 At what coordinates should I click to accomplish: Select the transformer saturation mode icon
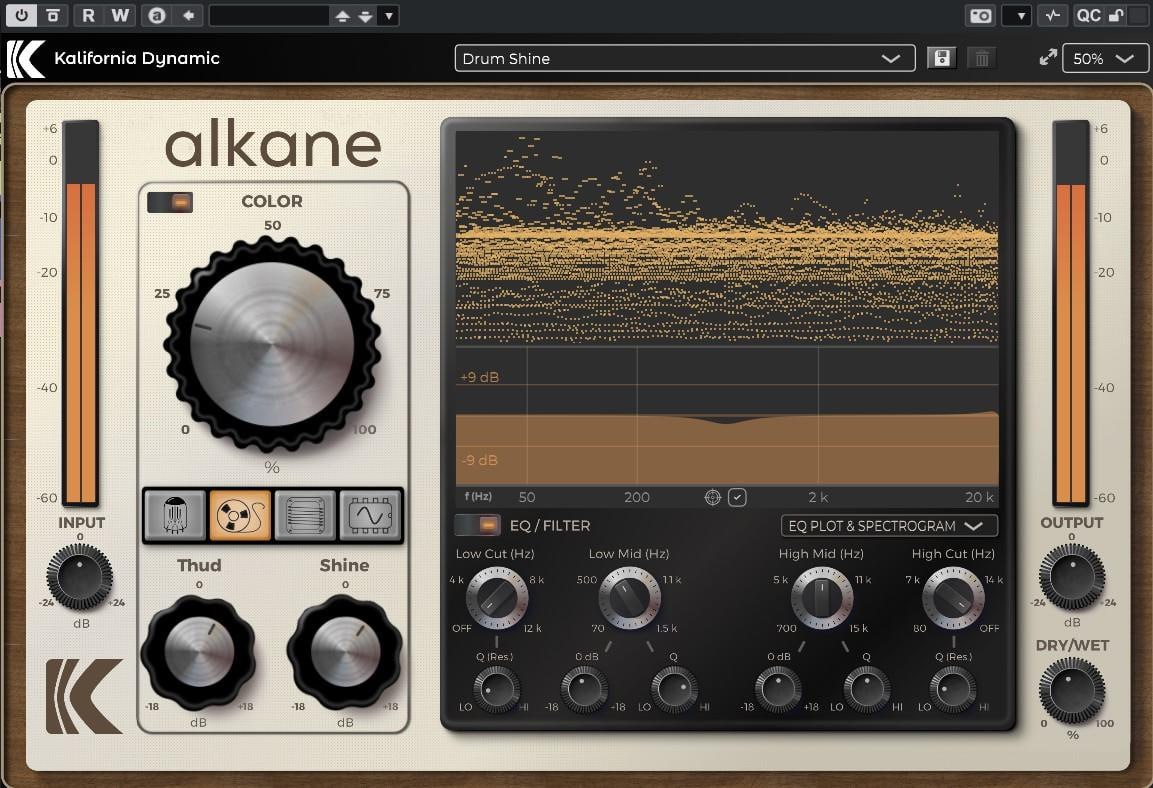(x=305, y=515)
